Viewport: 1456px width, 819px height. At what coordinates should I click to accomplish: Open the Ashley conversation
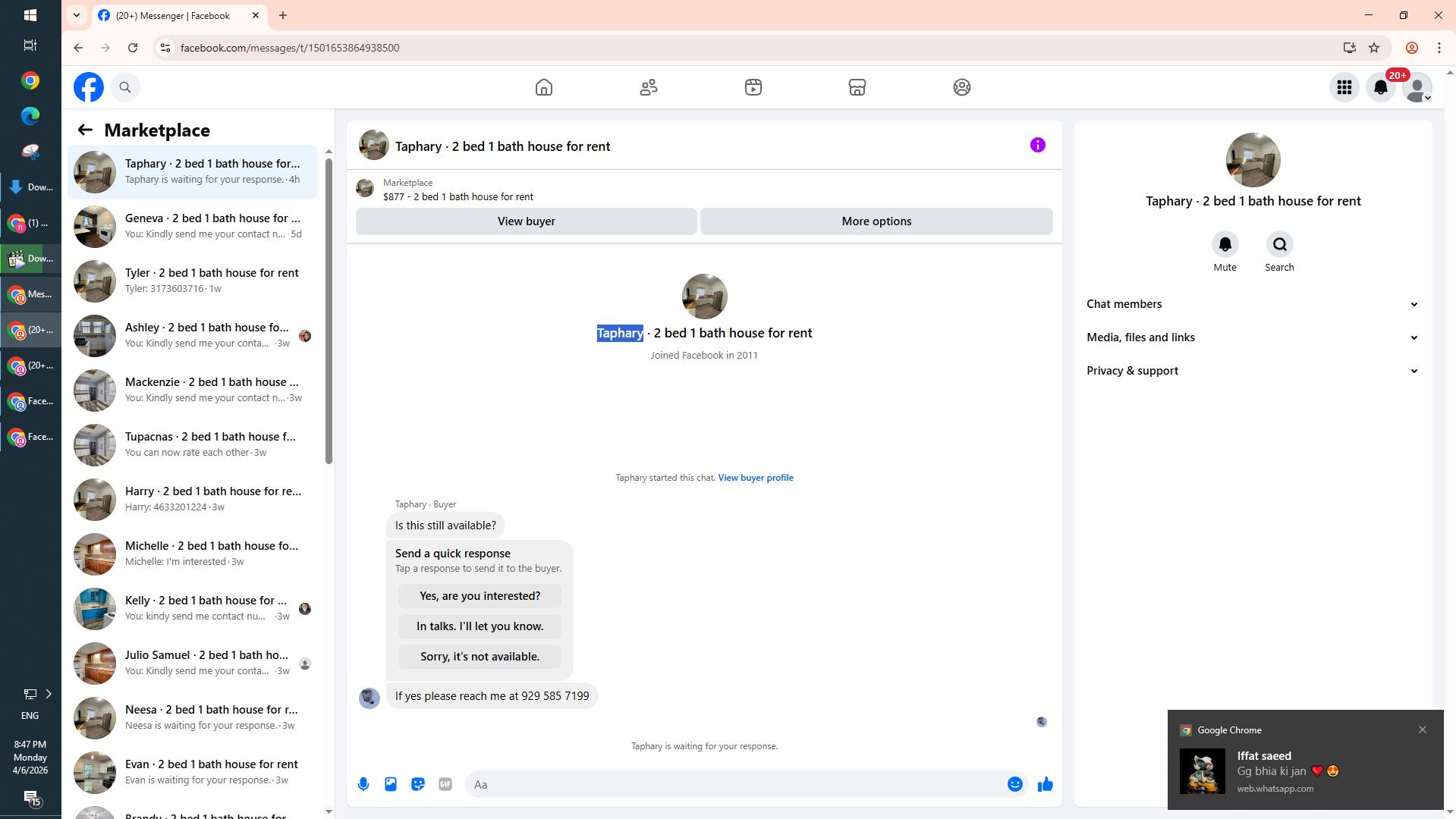coord(193,336)
